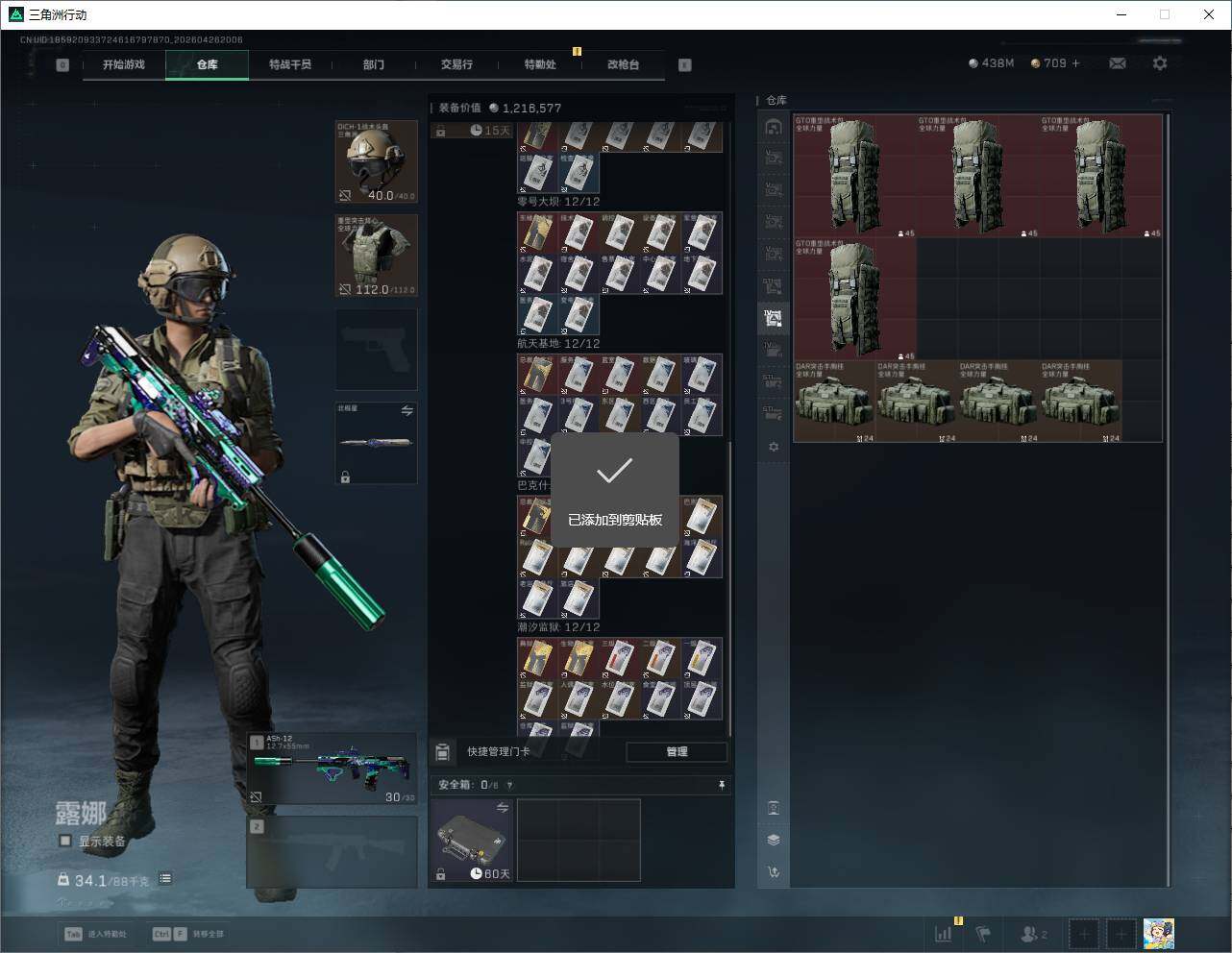
Task: Open the 特勤处 tab
Action: (x=540, y=64)
